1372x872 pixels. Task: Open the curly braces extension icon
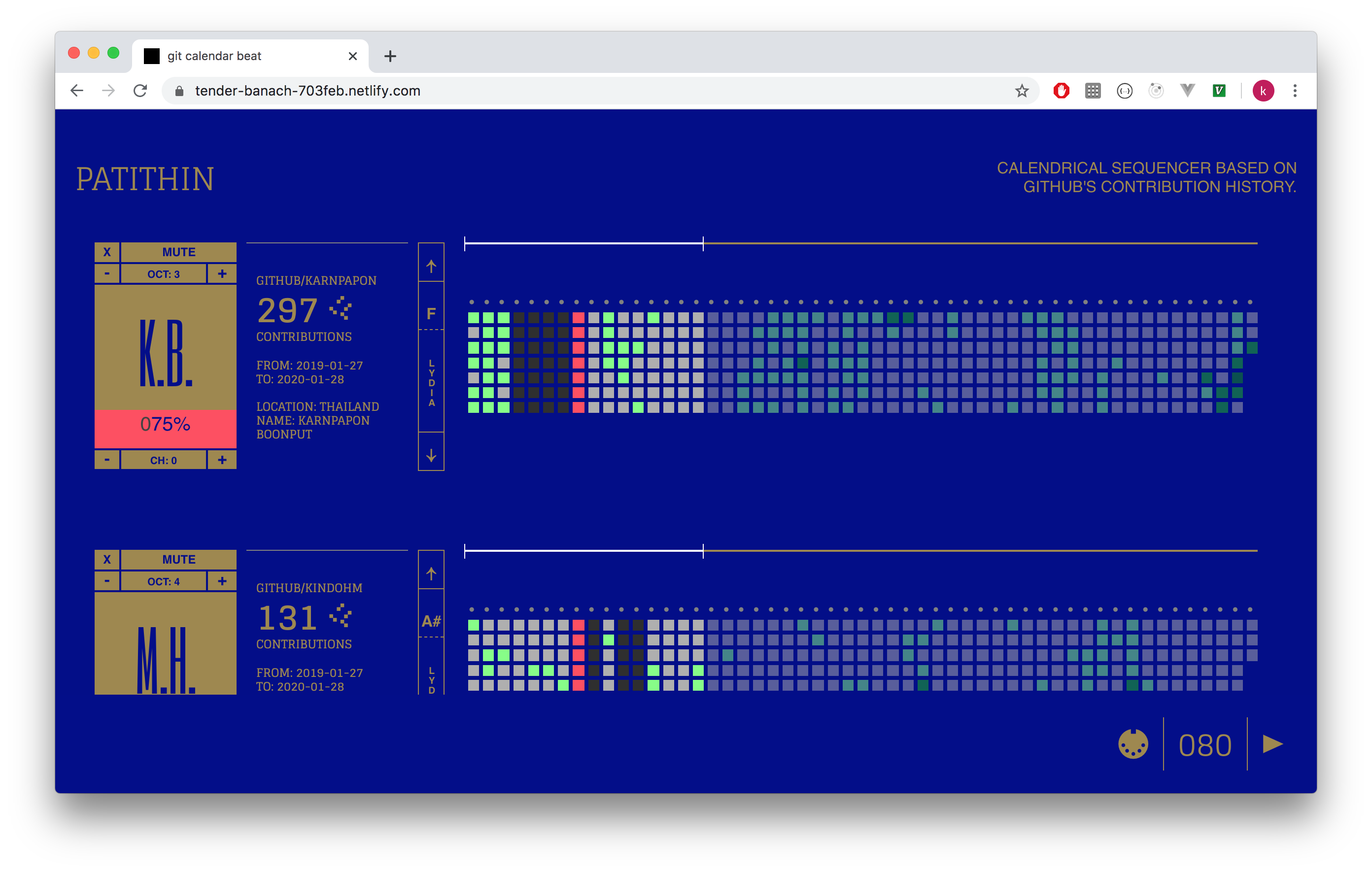tap(1125, 91)
